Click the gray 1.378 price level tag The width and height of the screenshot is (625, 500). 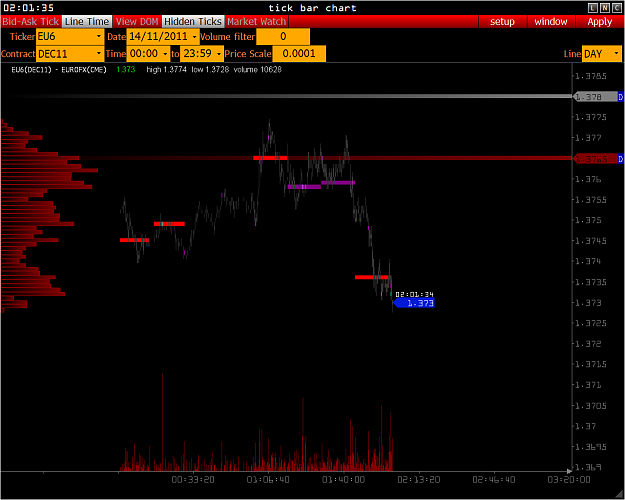click(x=595, y=96)
